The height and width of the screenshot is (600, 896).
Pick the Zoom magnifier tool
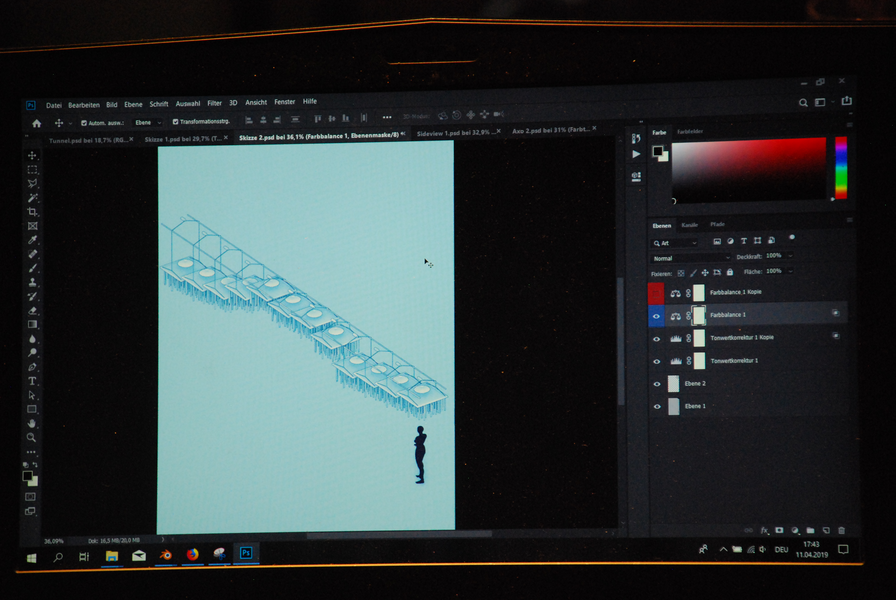click(x=32, y=437)
